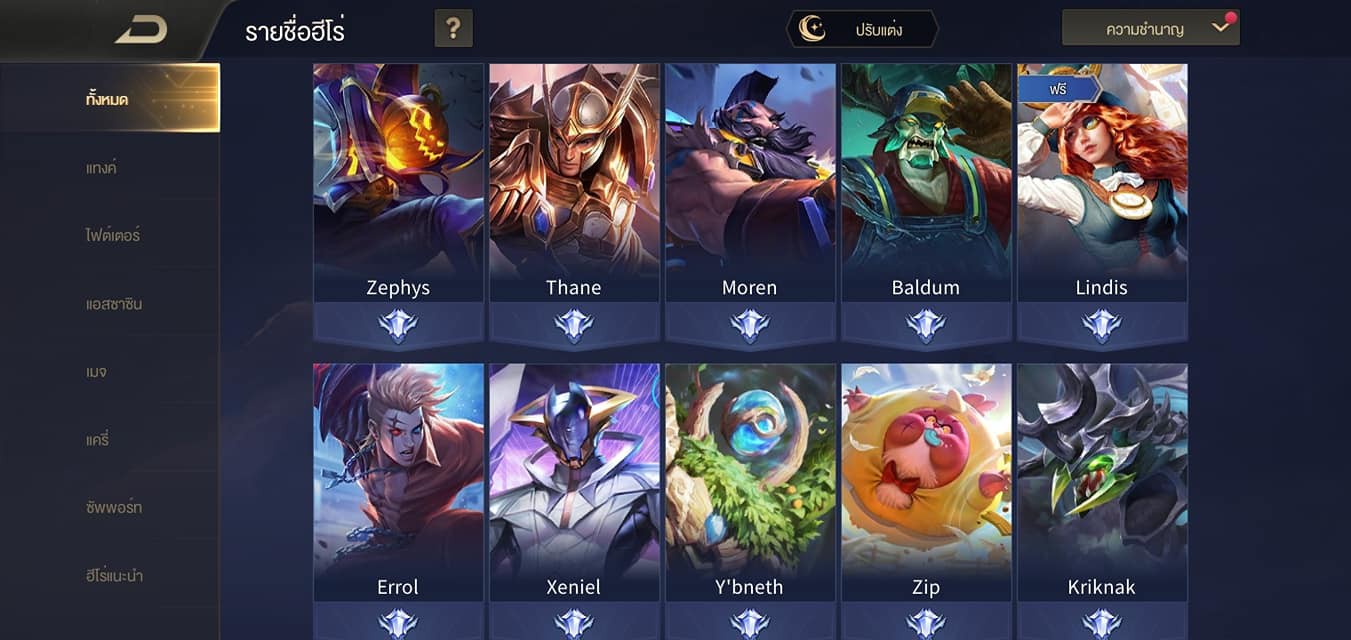Open the Kriknak hero portrait
The height and width of the screenshot is (640, 1351).
(x=1102, y=483)
